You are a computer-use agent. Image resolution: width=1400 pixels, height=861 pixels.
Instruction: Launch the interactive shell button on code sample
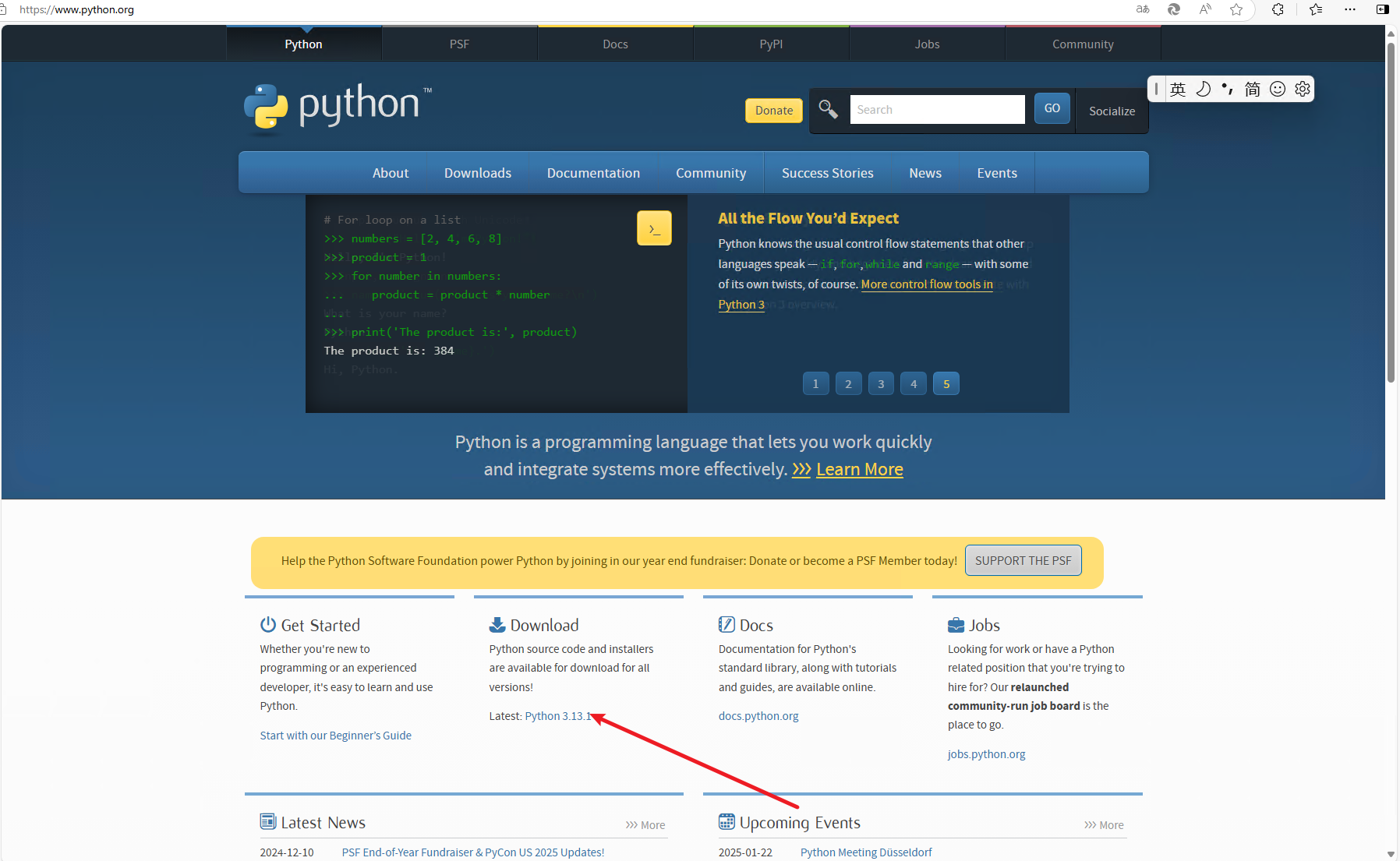[x=654, y=228]
